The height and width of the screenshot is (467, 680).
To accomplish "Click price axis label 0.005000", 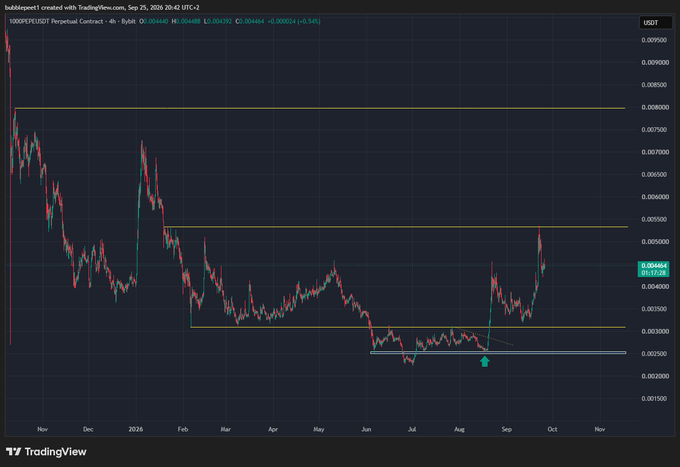I will 654,242.
